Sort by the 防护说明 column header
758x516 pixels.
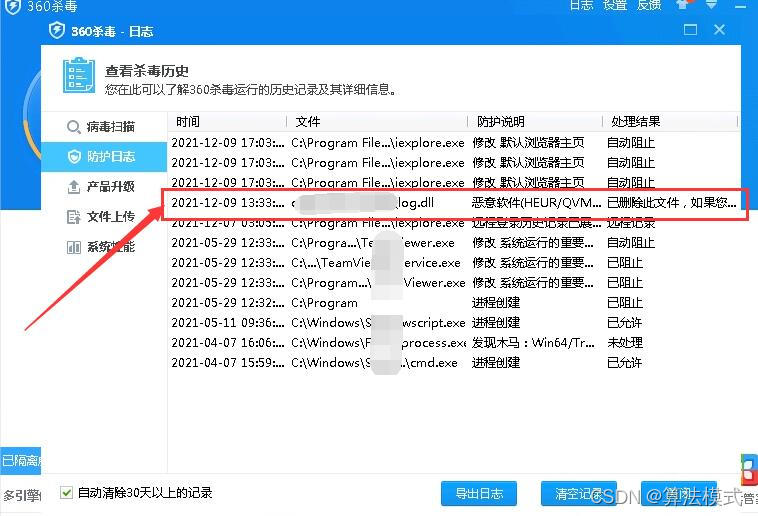[x=535, y=121]
